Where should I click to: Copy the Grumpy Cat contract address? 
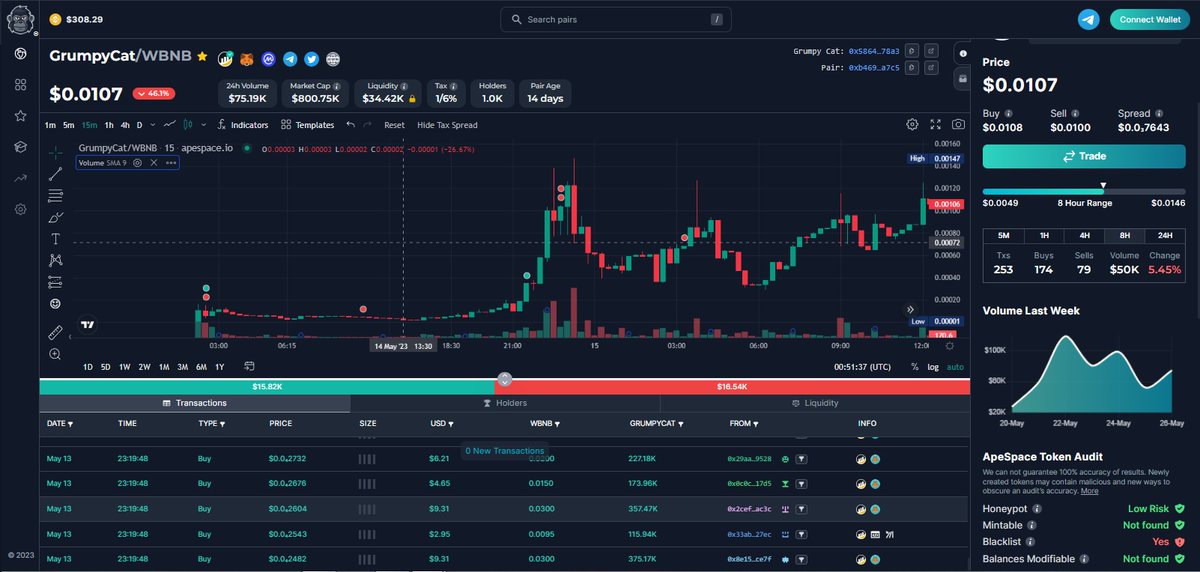click(x=912, y=50)
